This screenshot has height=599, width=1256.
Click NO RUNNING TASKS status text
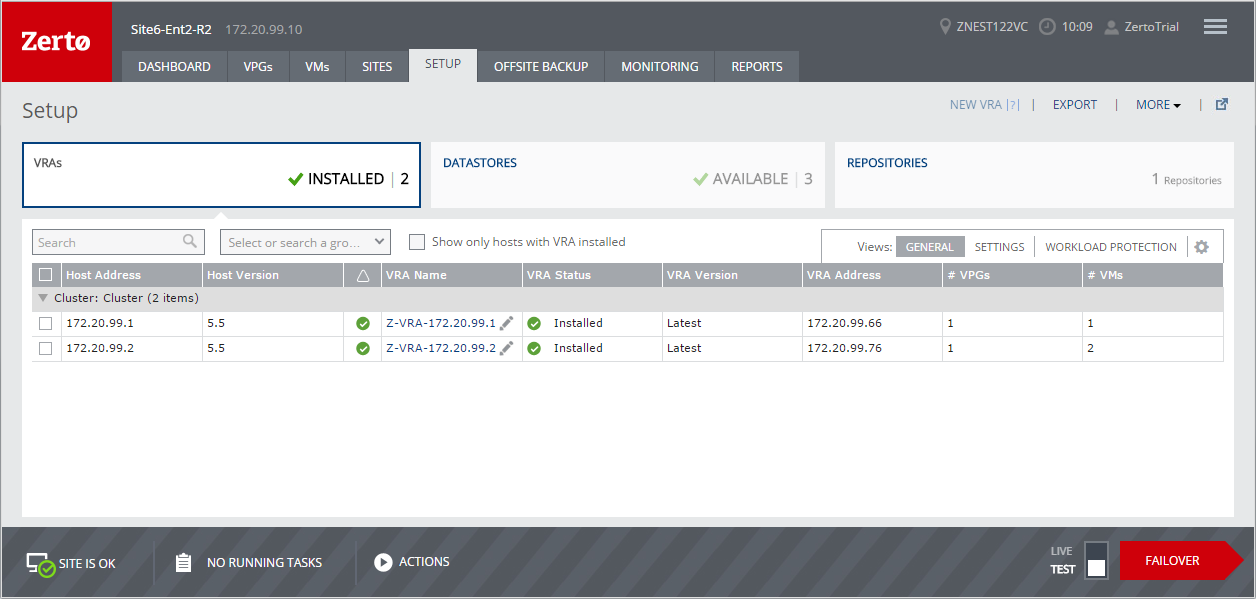(264, 563)
